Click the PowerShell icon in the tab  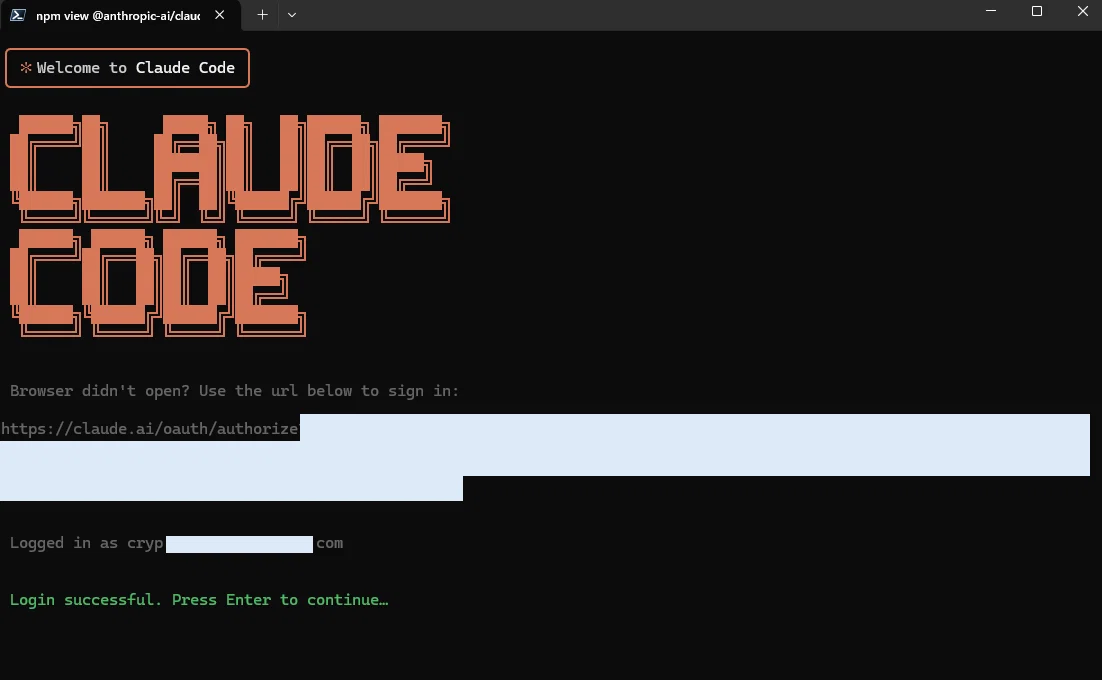pyautogui.click(x=18, y=15)
